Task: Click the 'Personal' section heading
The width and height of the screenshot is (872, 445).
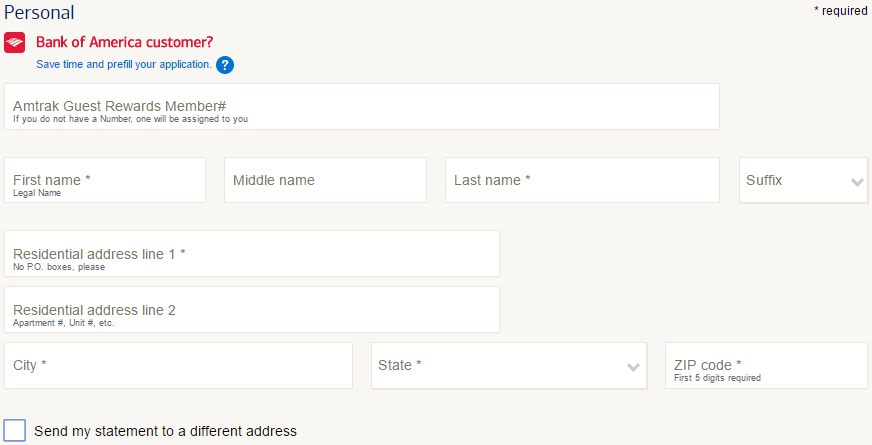Action: 39,12
